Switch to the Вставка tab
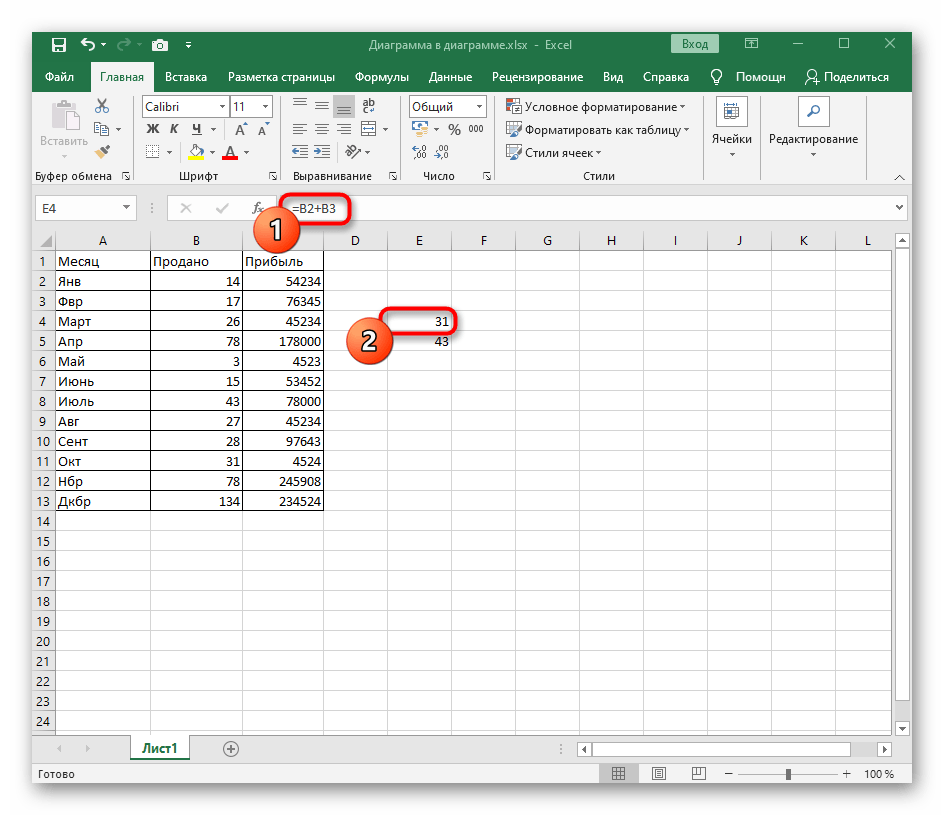The width and height of the screenshot is (944, 815). tap(186, 77)
